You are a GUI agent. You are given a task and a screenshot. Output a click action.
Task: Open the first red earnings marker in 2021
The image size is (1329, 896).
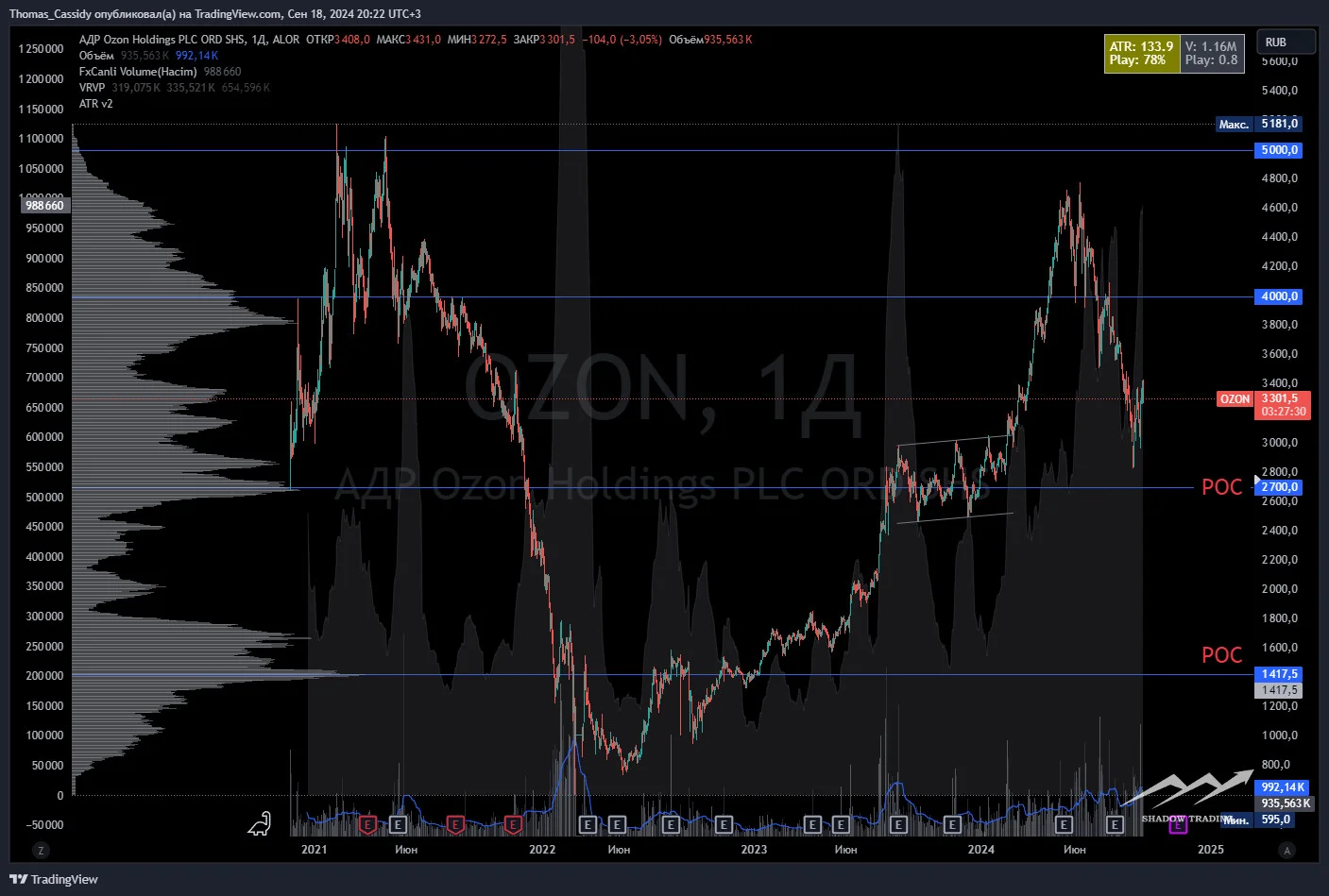coord(367,825)
